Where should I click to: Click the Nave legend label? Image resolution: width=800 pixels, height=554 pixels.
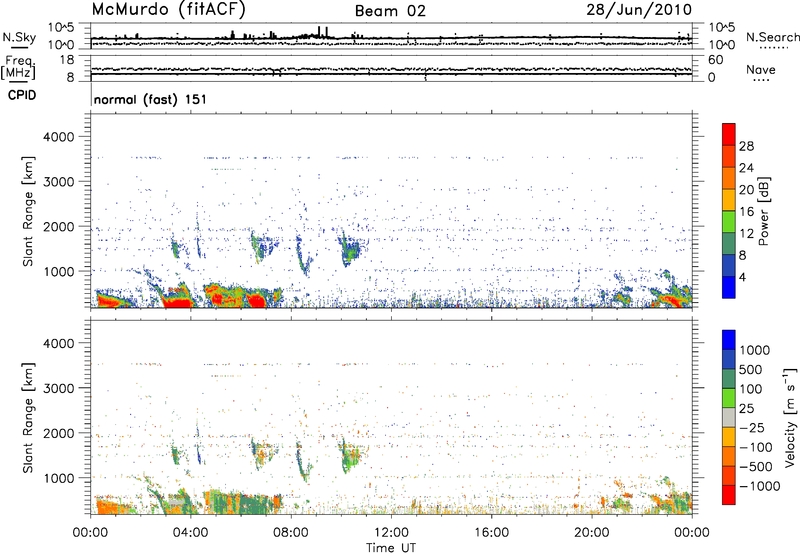tap(761, 69)
